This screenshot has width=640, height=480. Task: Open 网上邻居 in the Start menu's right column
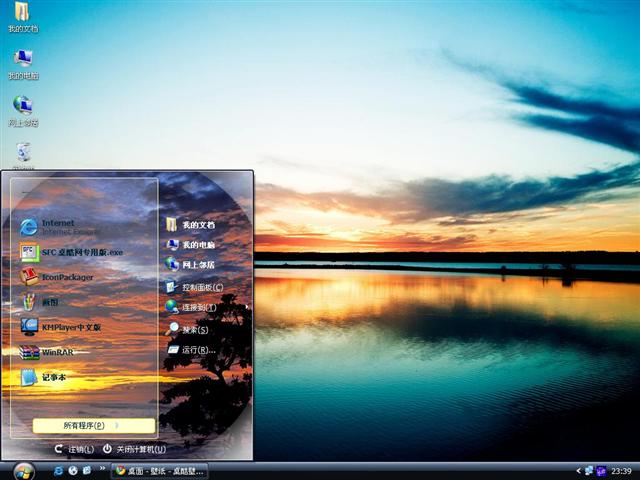190,264
